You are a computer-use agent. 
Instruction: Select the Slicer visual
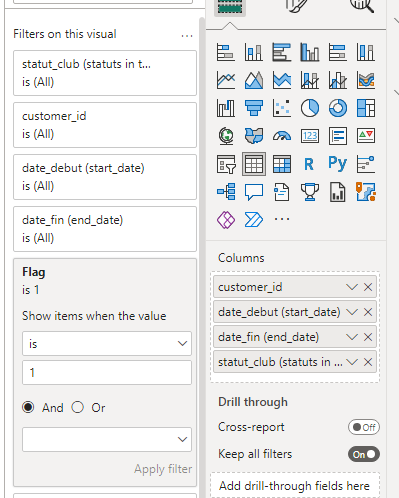coord(226,164)
